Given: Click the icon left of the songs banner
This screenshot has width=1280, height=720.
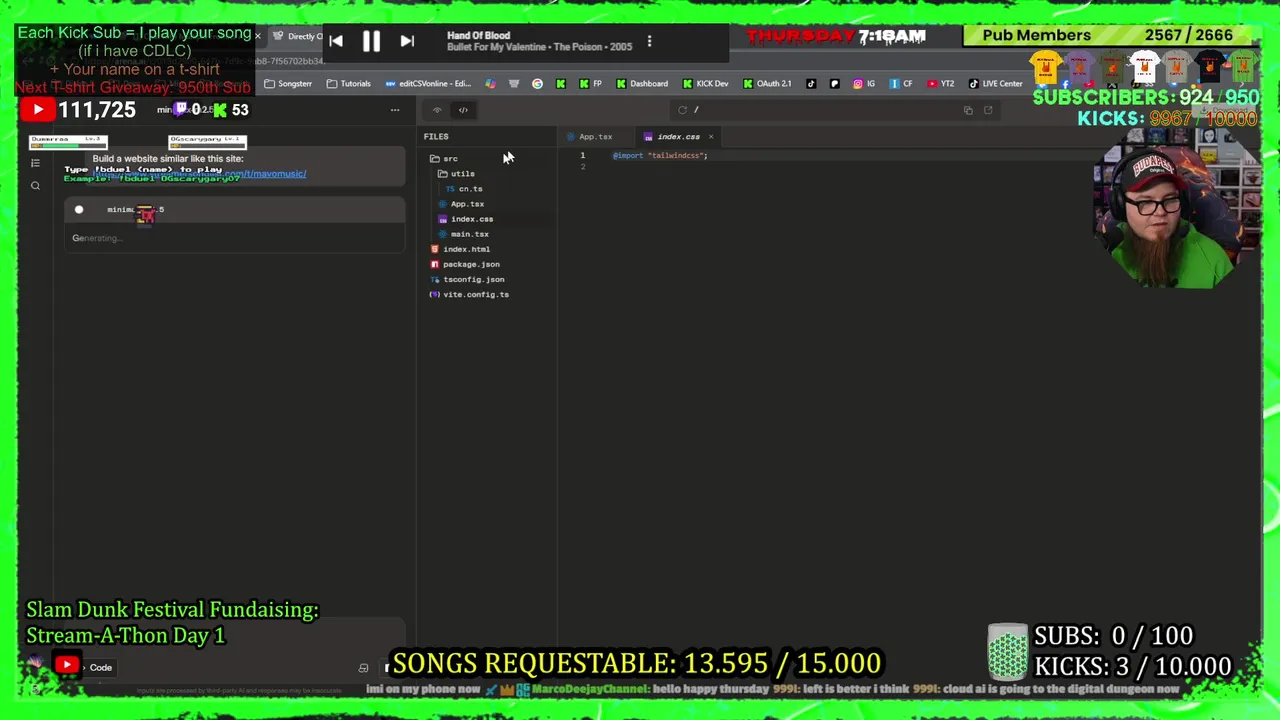Looking at the screenshot, I should tap(363, 668).
